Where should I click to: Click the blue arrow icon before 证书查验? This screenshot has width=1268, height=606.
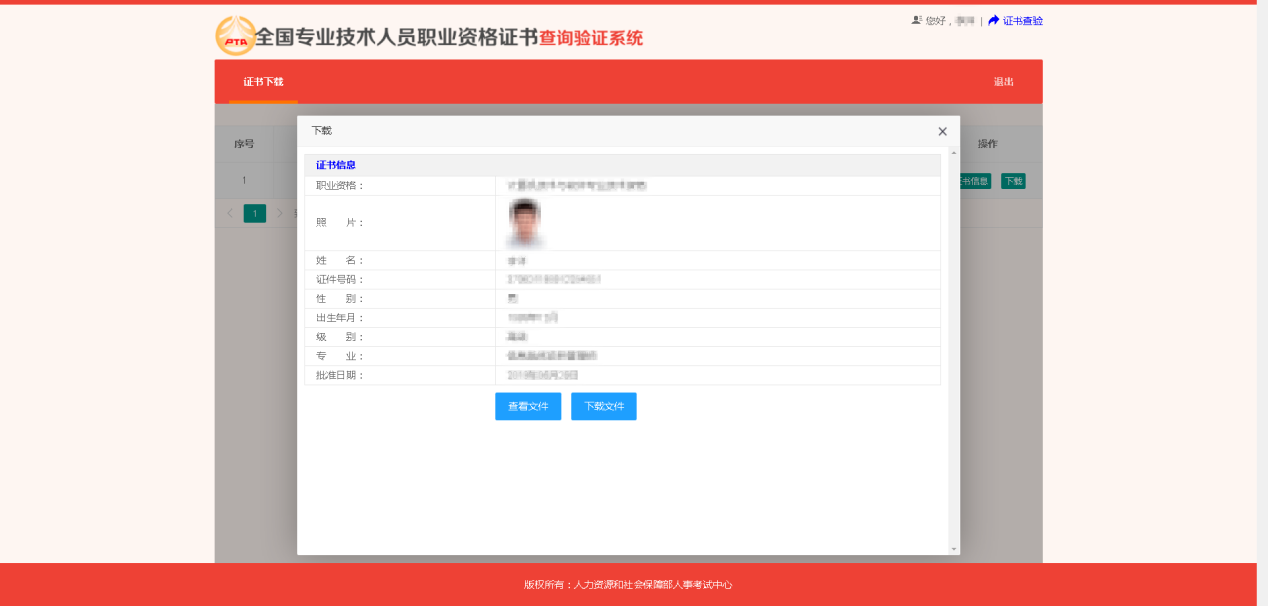pos(991,19)
